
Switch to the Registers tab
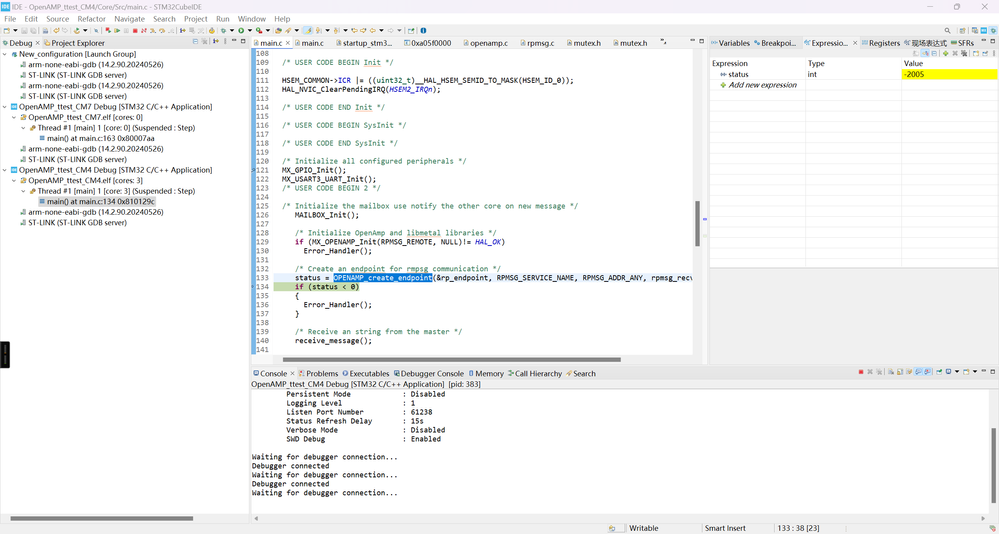tap(883, 43)
